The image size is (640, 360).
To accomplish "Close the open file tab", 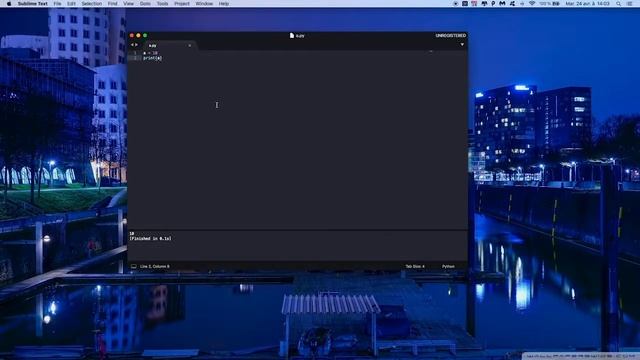I will (189, 45).
